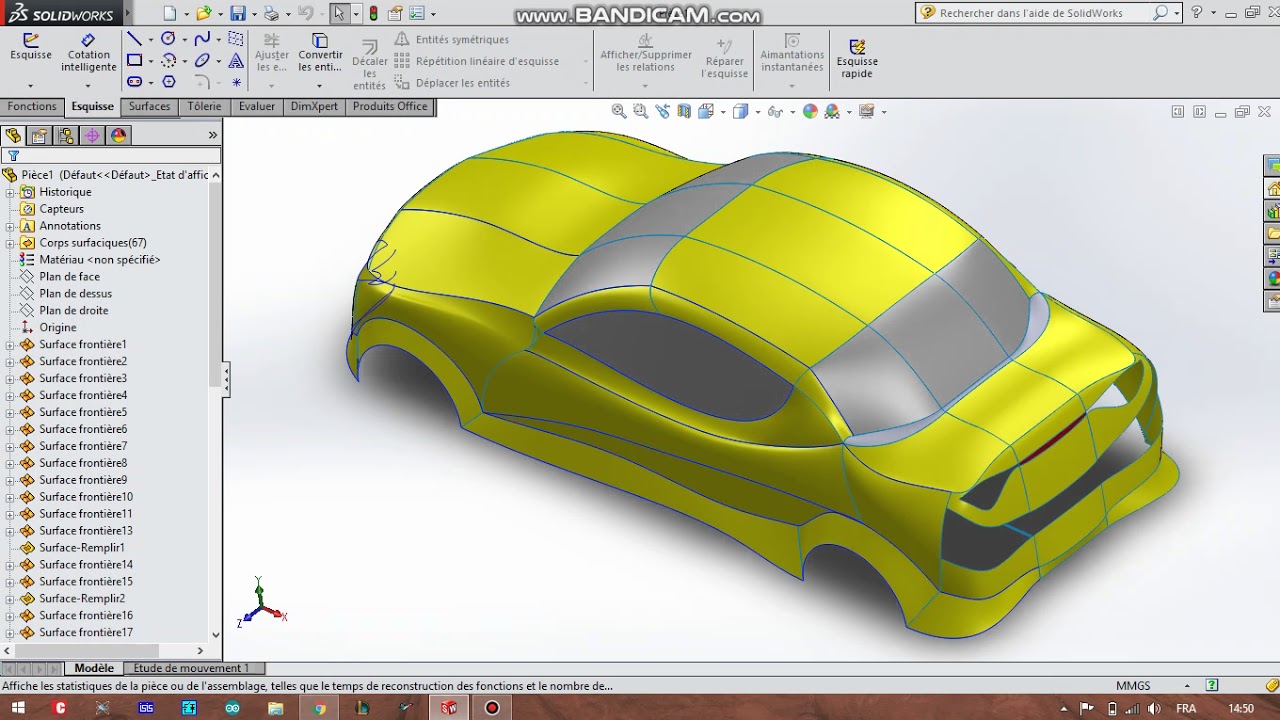Expand the Historique tree node
Viewport: 1280px width, 720px height.
pos(10,192)
